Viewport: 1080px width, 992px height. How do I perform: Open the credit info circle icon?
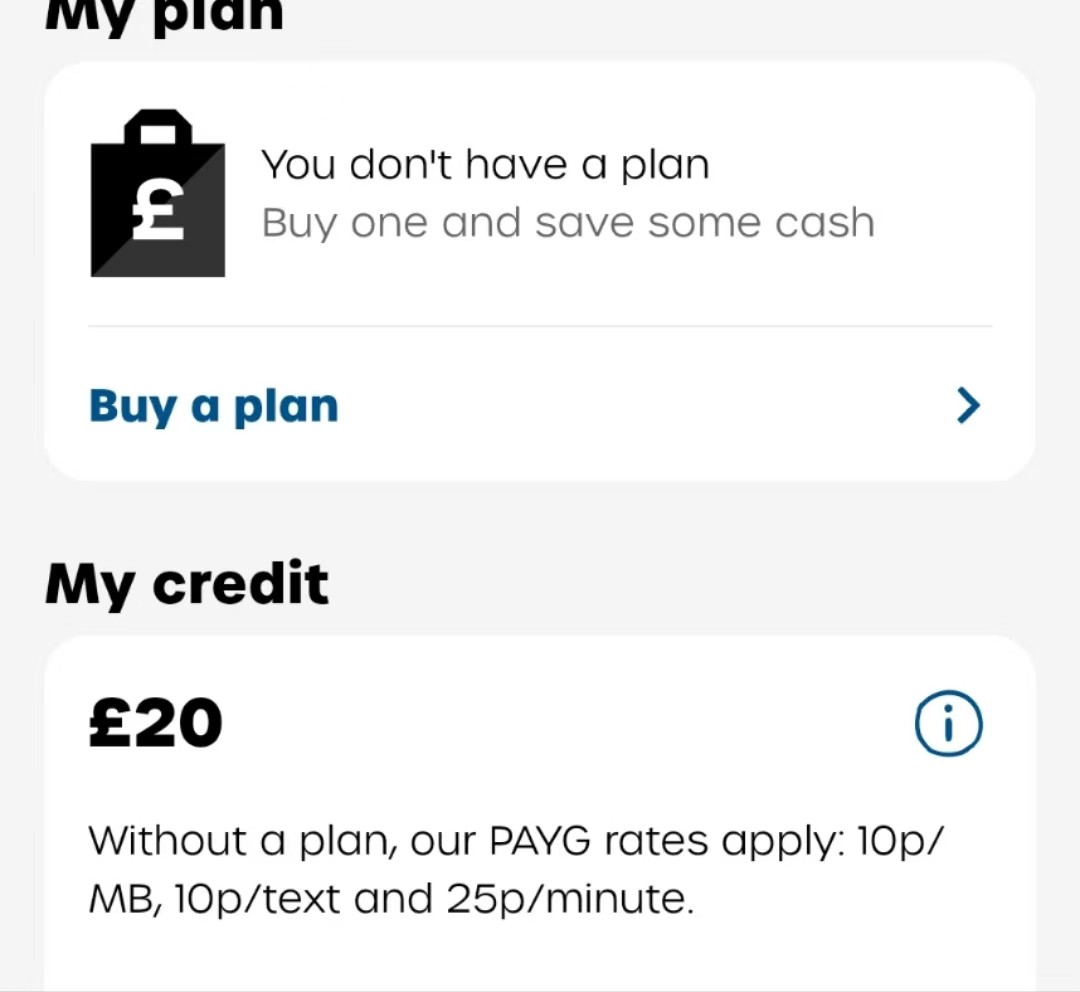[x=948, y=723]
